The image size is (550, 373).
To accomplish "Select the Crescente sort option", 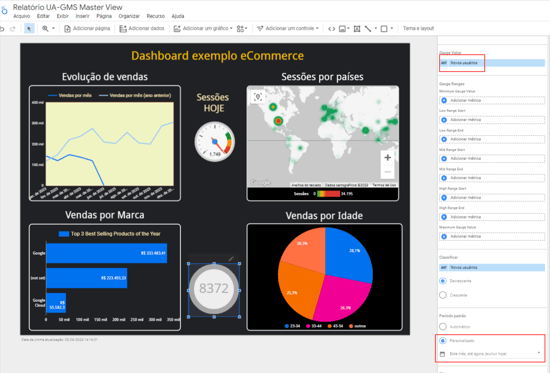I will [443, 295].
